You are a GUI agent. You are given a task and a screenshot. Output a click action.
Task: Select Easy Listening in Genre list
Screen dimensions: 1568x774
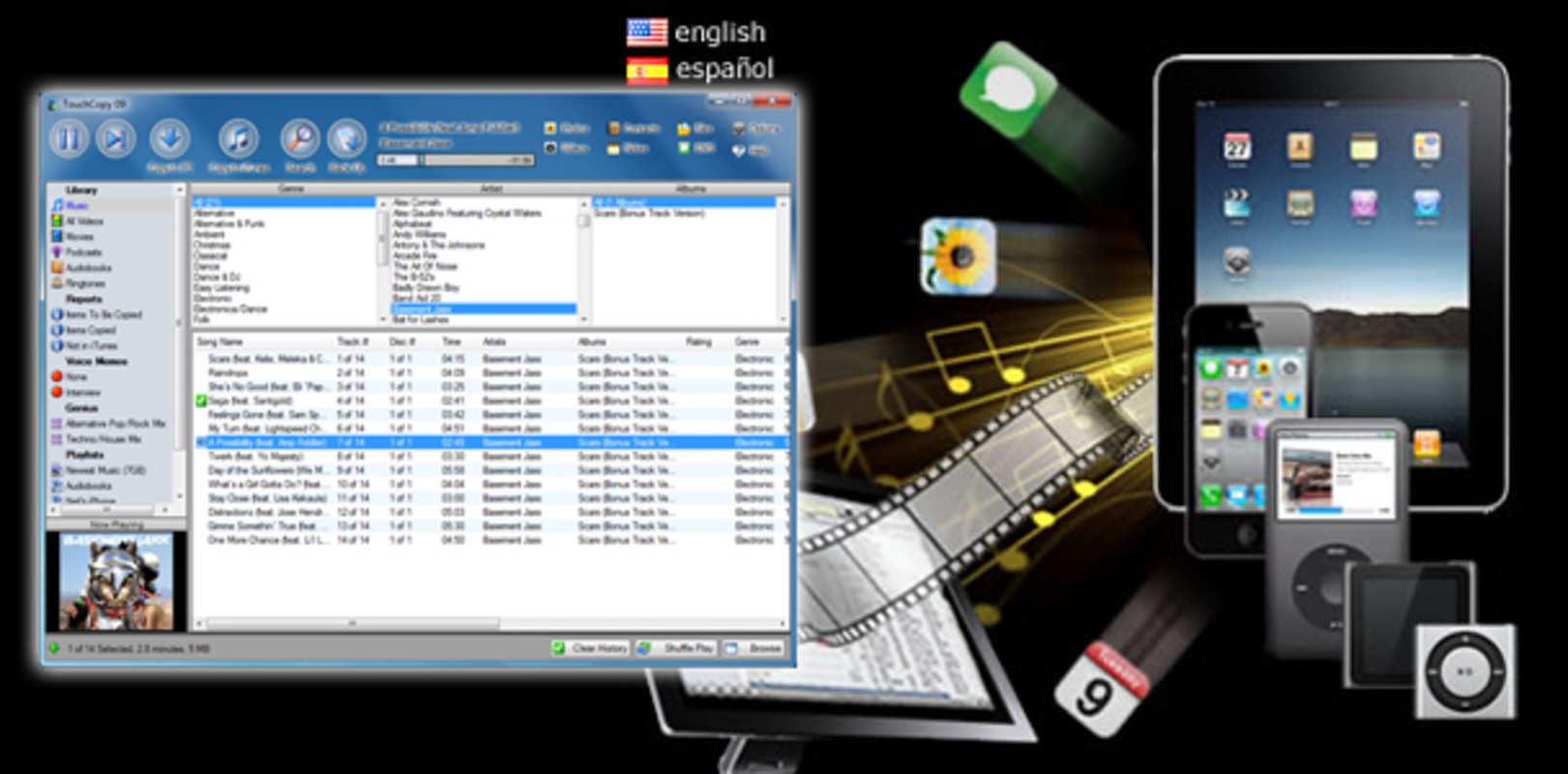click(x=222, y=287)
